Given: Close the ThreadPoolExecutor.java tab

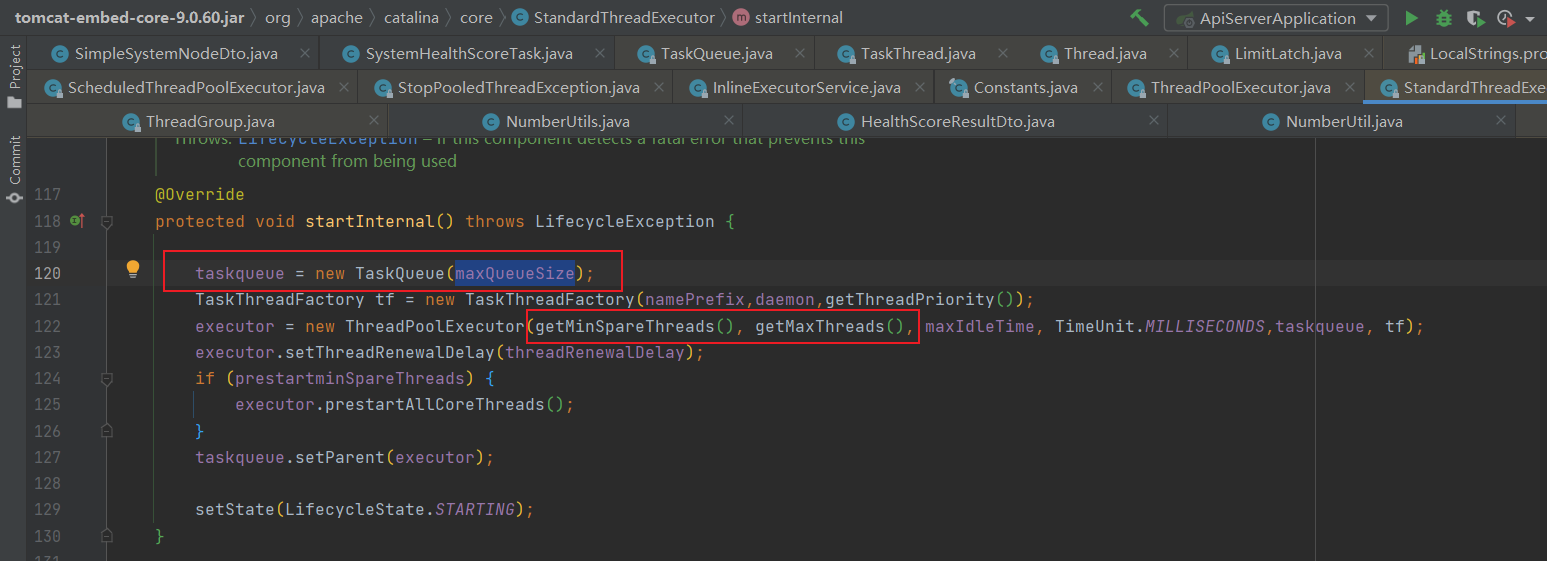Looking at the screenshot, I should pyautogui.click(x=1351, y=88).
